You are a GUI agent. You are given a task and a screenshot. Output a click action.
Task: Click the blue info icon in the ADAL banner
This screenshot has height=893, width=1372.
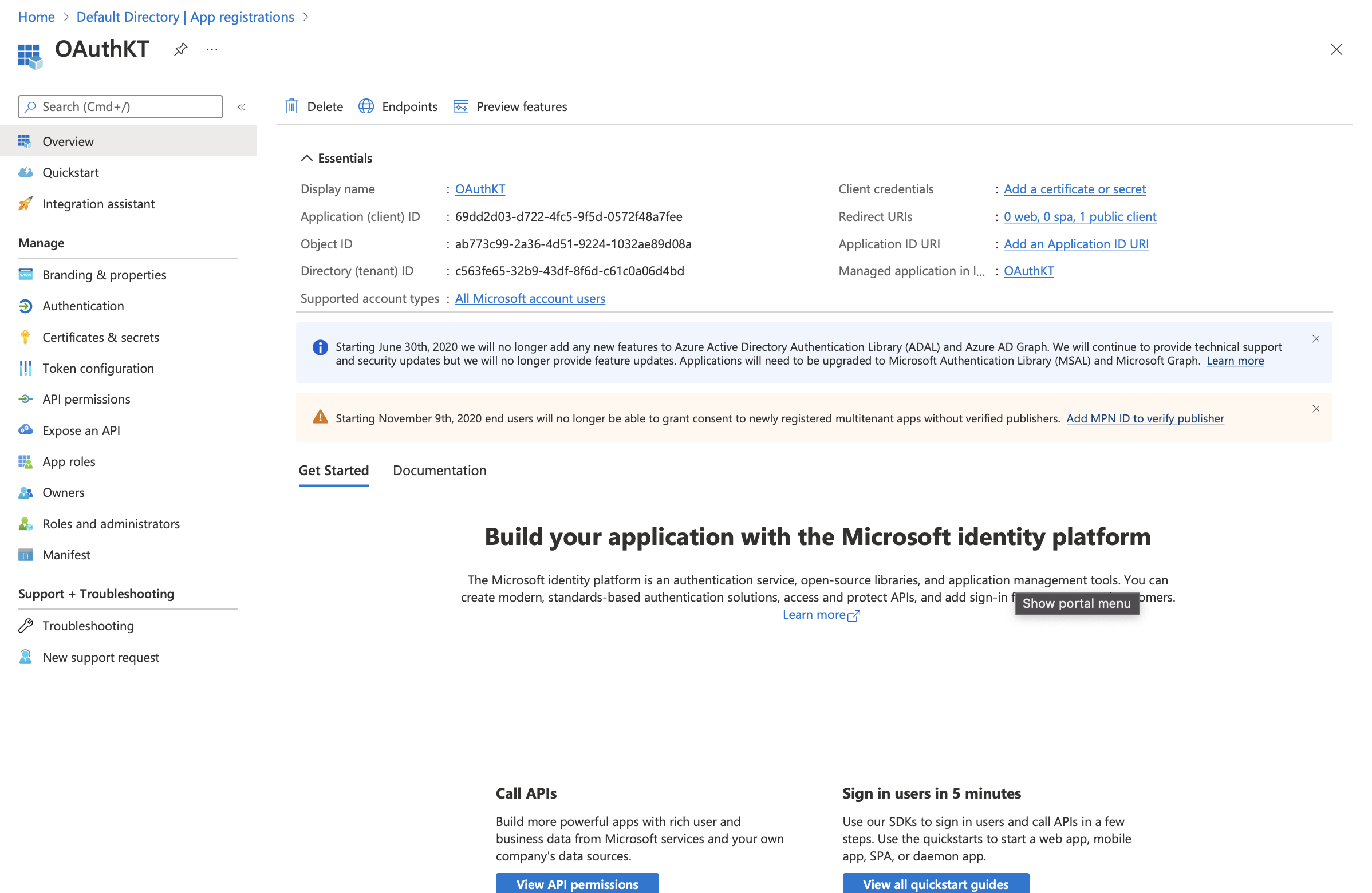(x=320, y=347)
